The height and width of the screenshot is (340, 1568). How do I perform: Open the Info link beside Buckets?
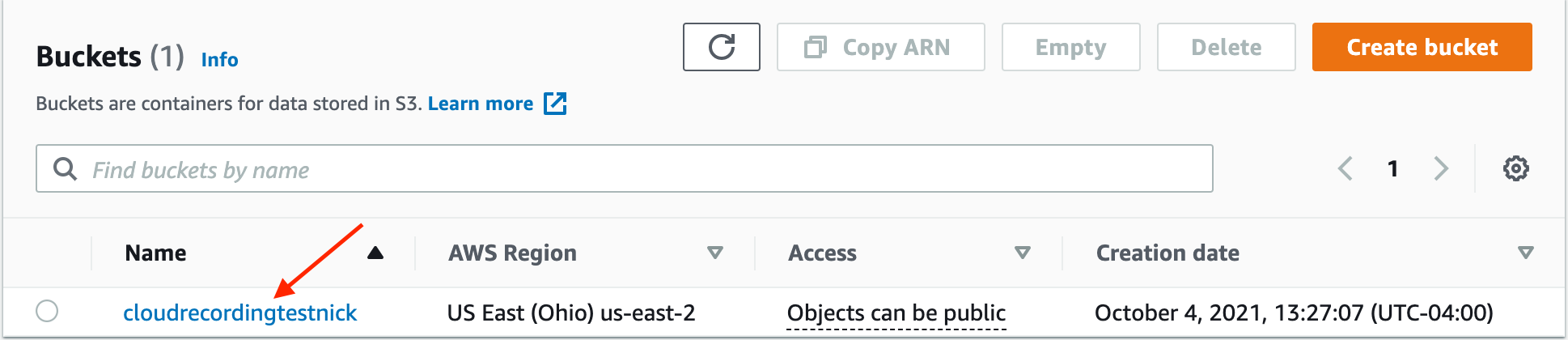[x=219, y=60]
